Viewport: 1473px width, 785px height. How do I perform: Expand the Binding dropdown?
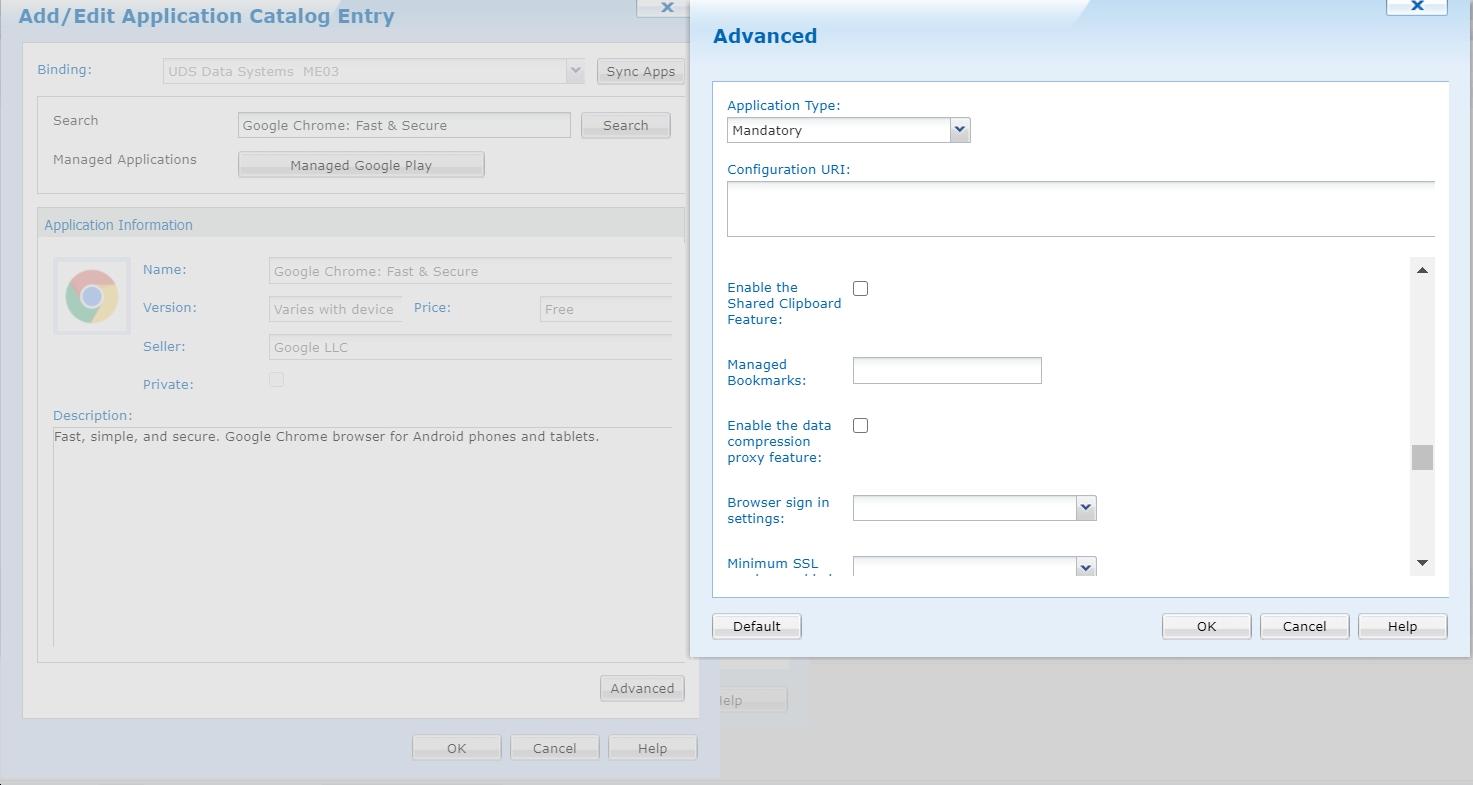(x=575, y=71)
